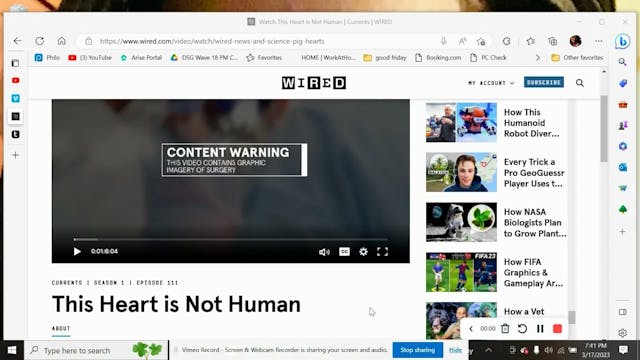Image resolution: width=640 pixels, height=360 pixels.
Task: Pause the Vimeo screen recording
Action: (x=540, y=329)
